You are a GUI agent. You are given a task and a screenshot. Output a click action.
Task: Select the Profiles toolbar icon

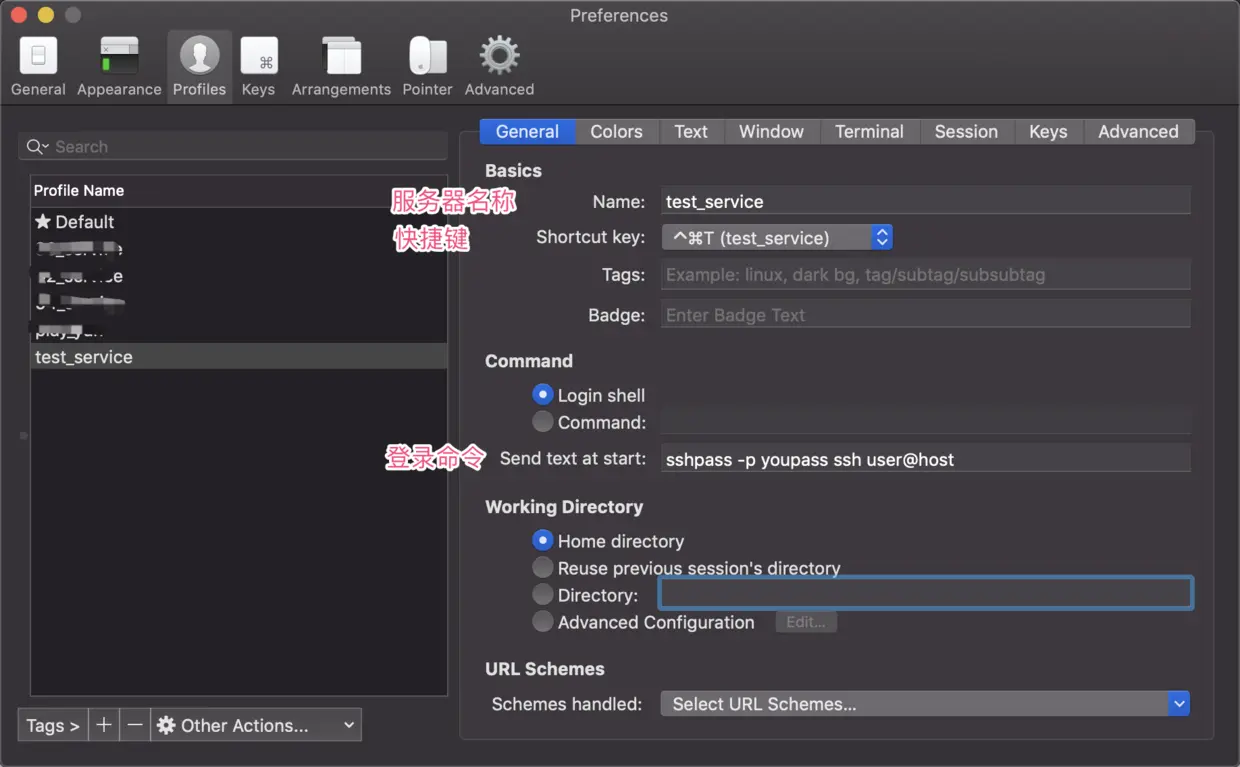[x=199, y=66]
